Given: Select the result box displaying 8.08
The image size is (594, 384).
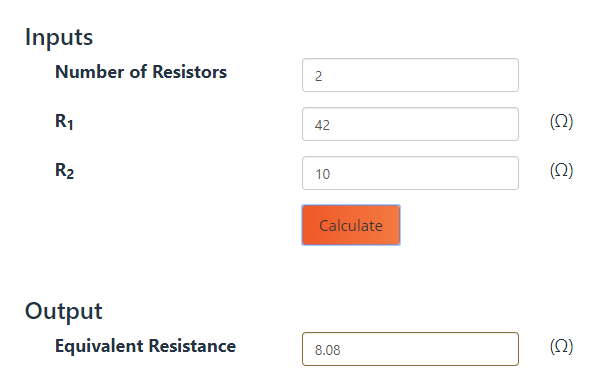Looking at the screenshot, I should pos(410,349).
